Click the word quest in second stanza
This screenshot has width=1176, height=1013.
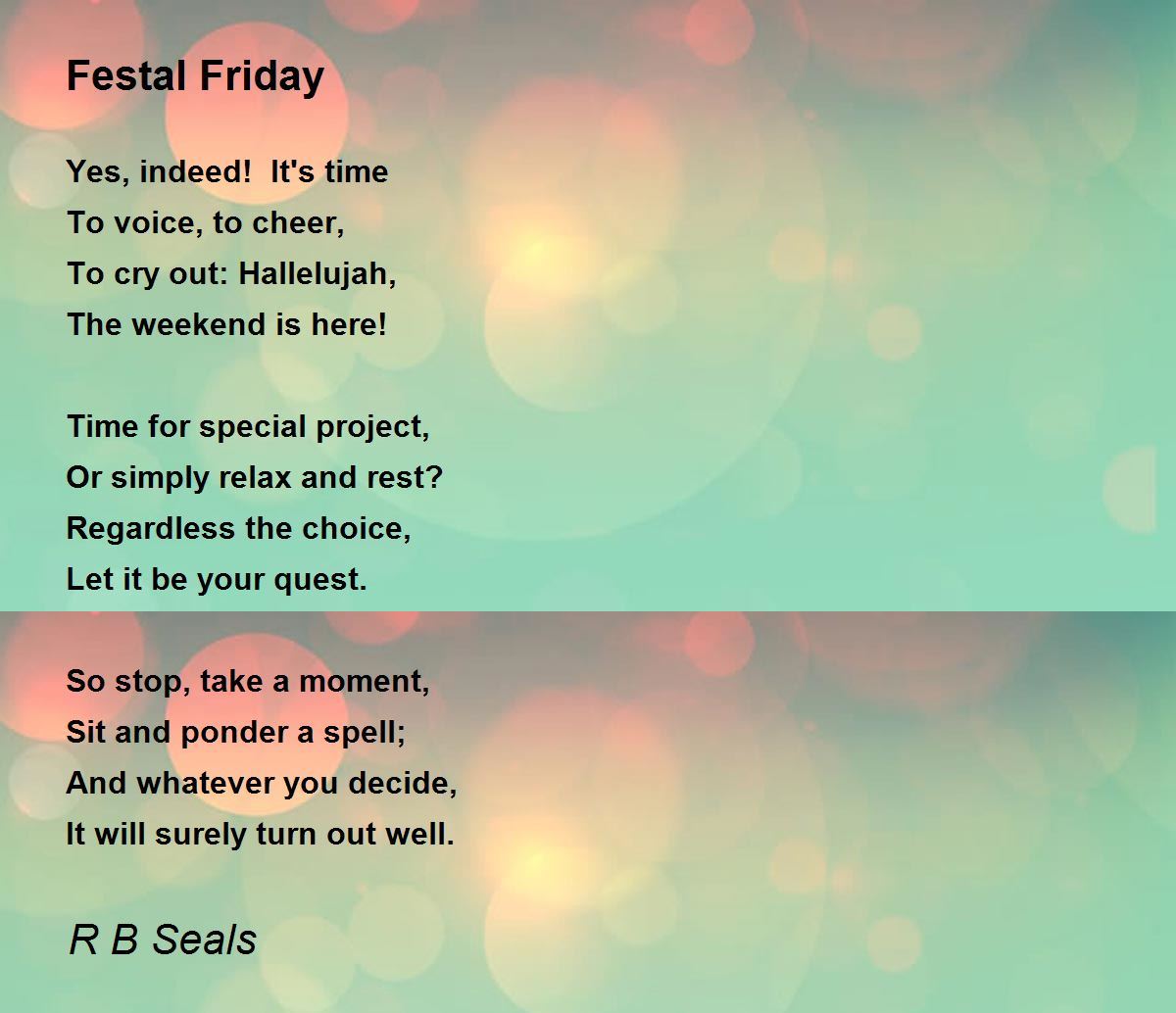pyautogui.click(x=320, y=580)
